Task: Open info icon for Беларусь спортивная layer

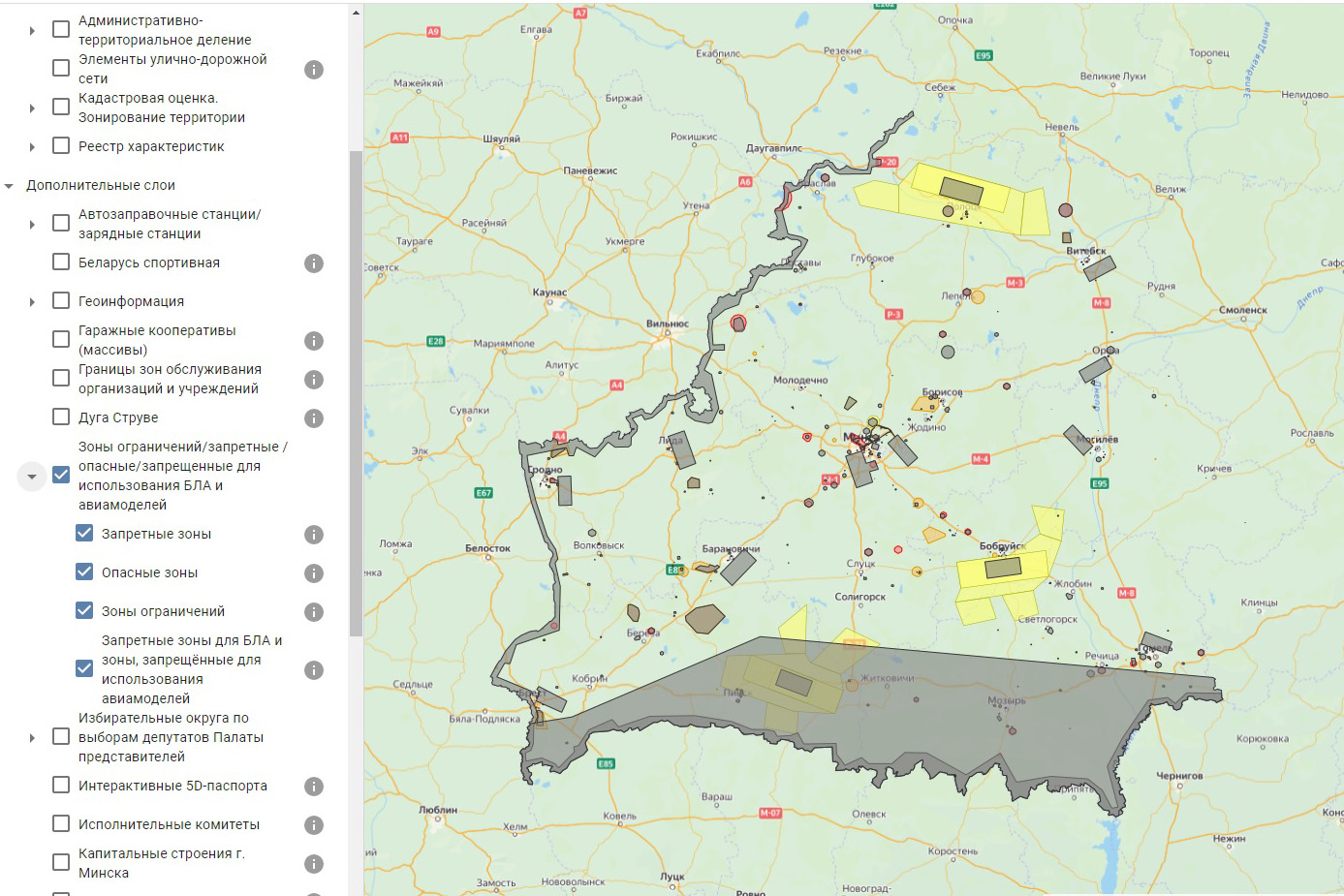Action: (x=314, y=263)
